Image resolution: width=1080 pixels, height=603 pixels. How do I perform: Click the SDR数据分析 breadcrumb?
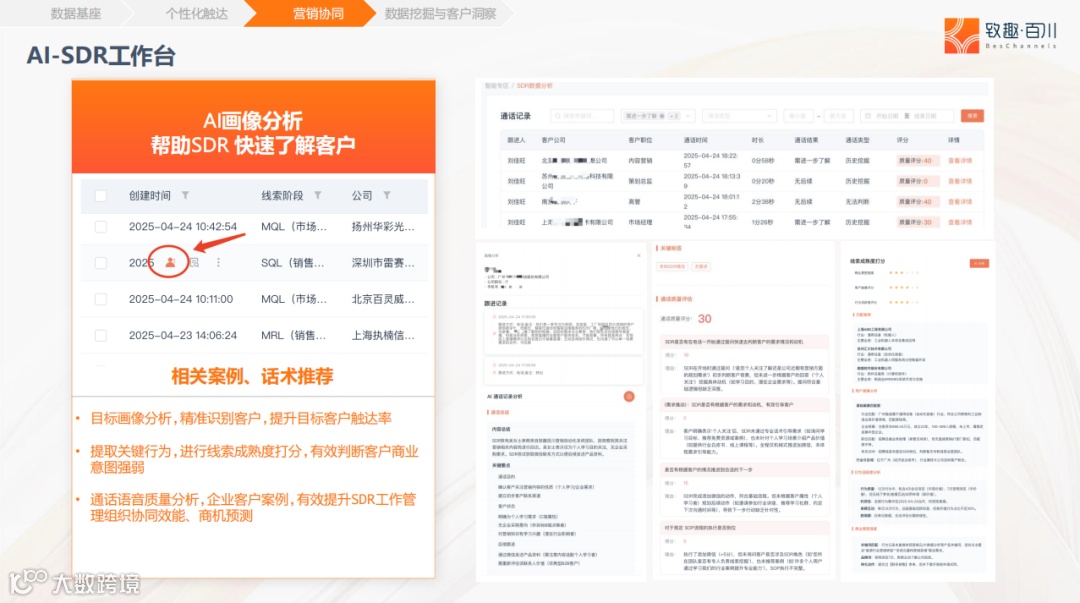534,86
